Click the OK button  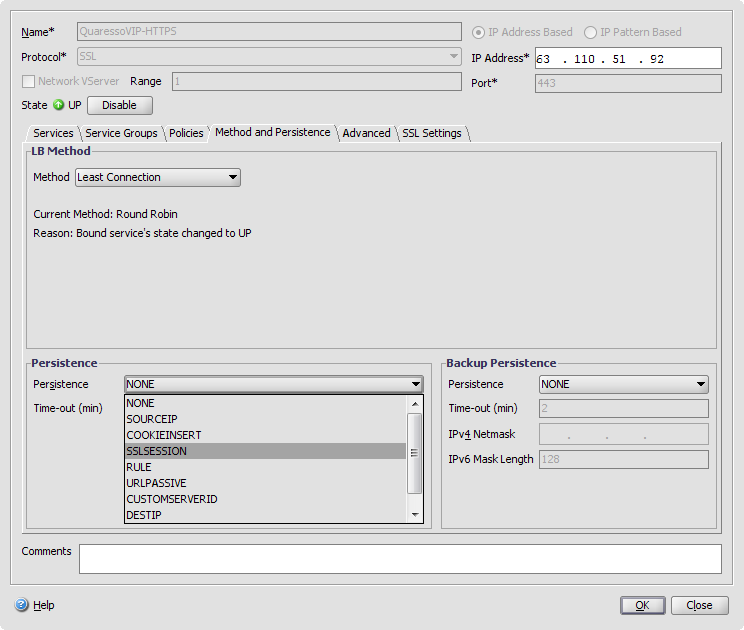tap(642, 605)
